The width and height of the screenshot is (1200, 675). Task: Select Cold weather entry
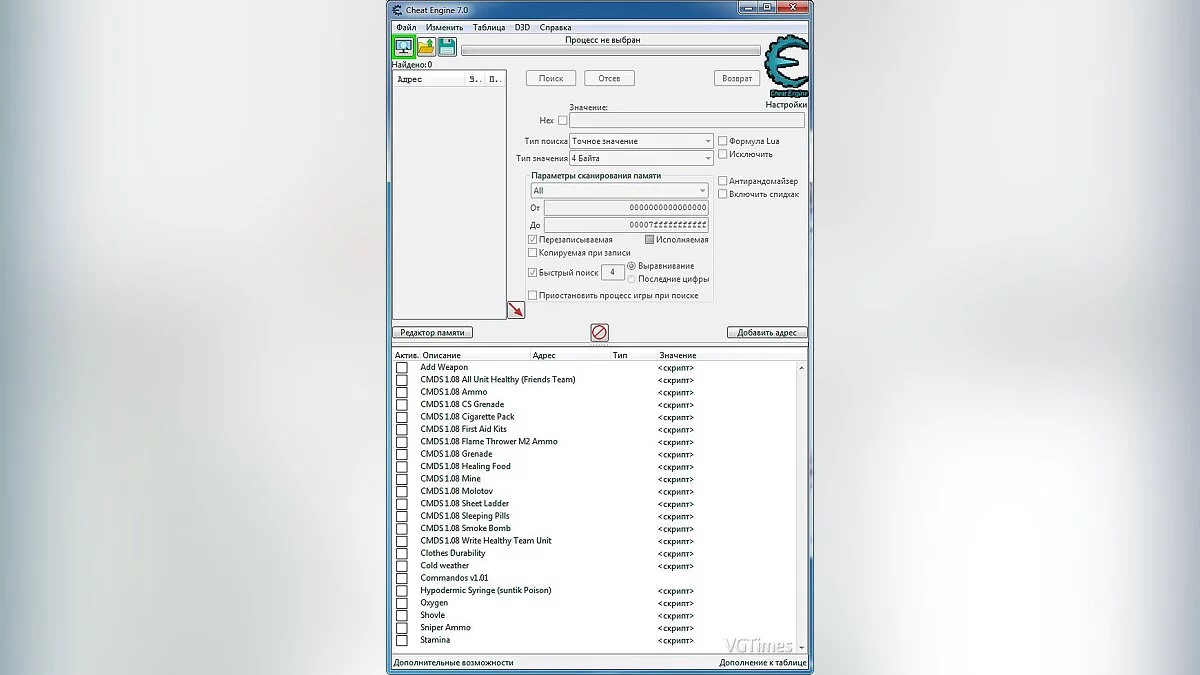(x=444, y=566)
